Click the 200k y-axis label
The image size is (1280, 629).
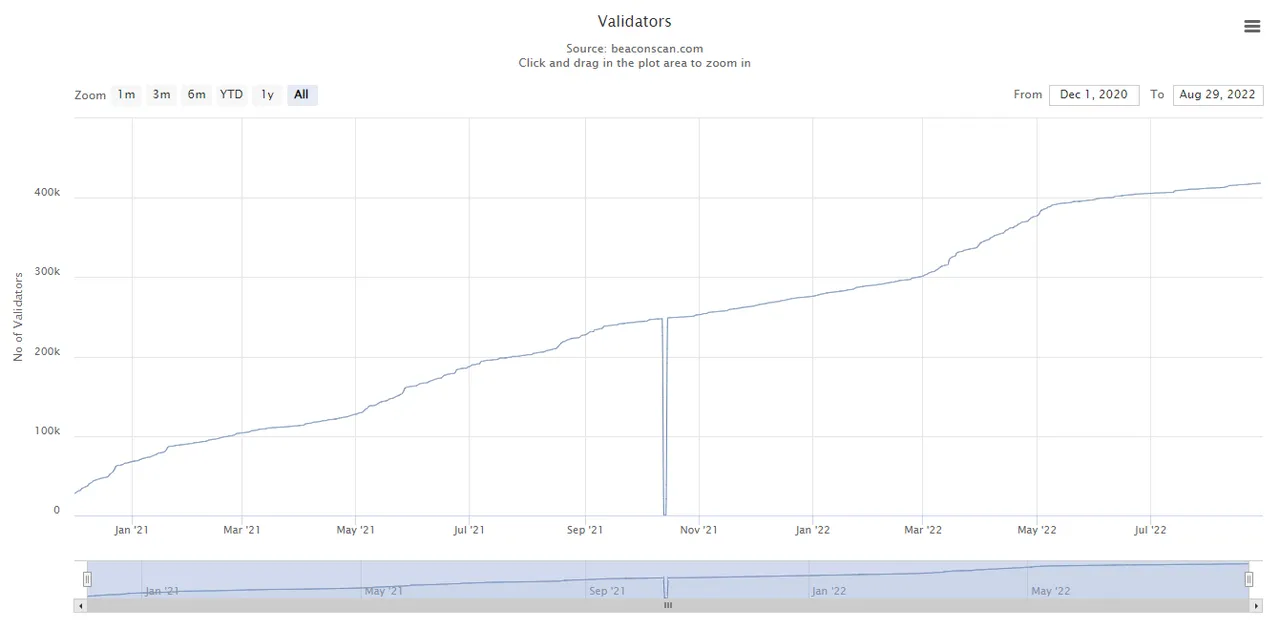click(47, 352)
